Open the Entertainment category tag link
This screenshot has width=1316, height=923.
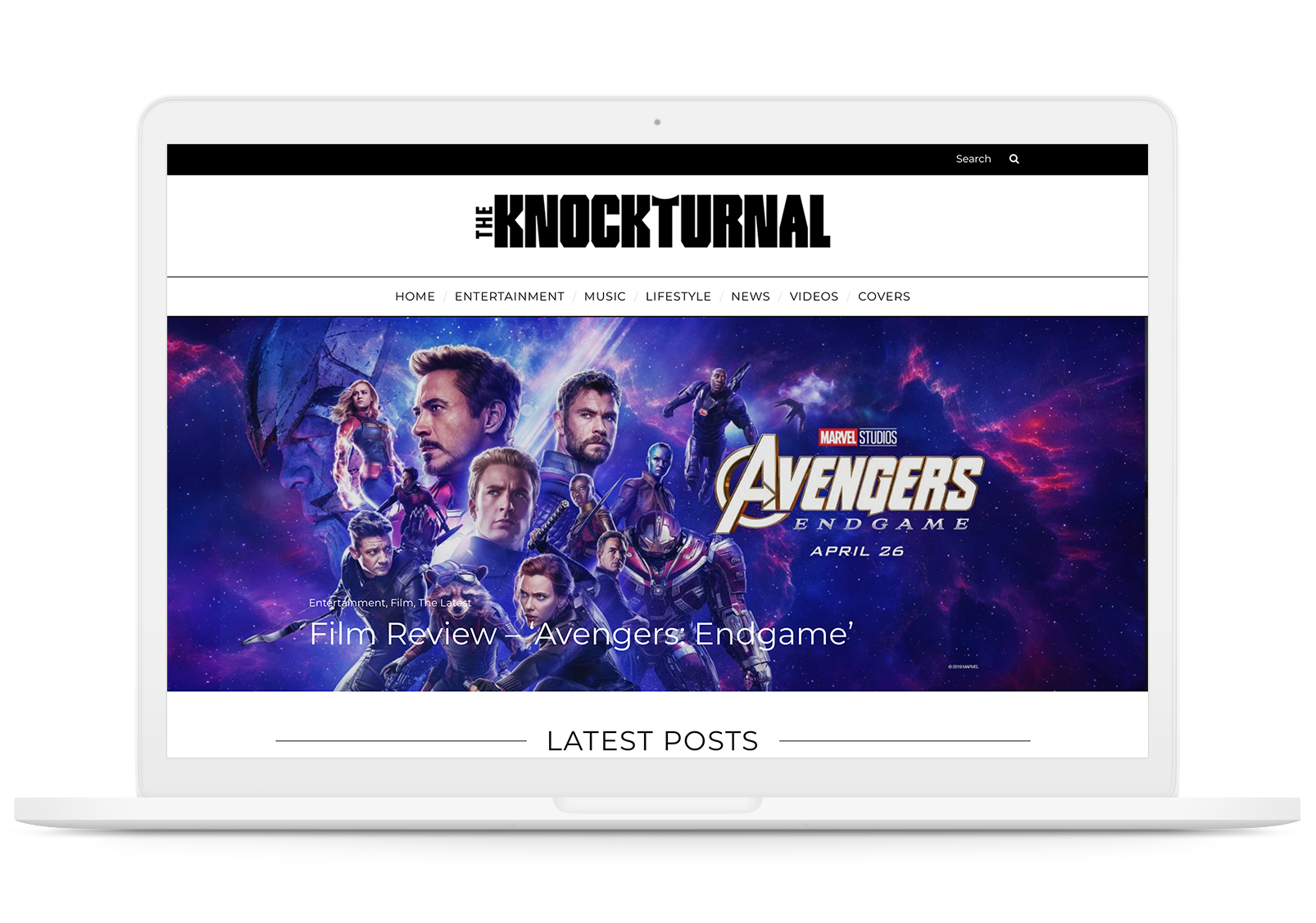pos(347,603)
